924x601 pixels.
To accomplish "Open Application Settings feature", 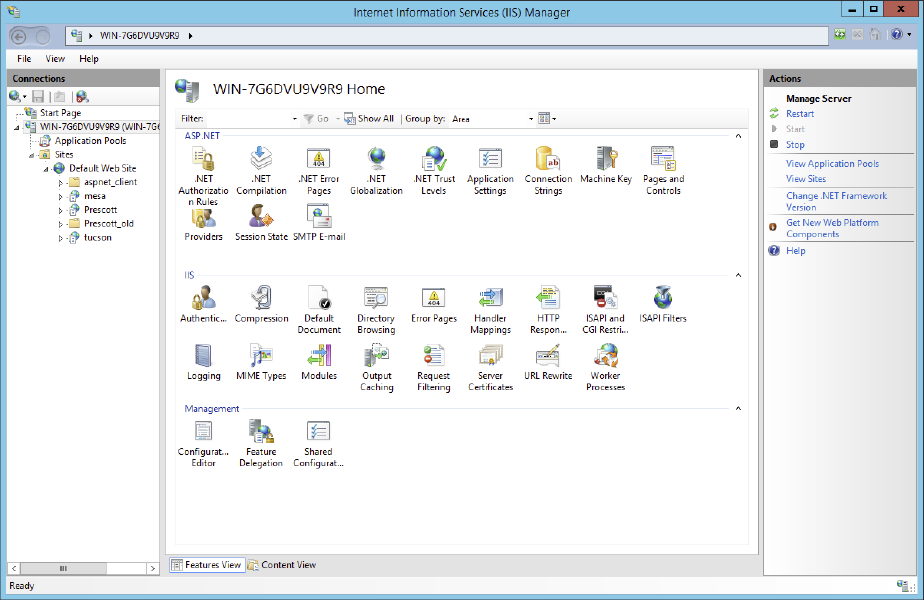I will pyautogui.click(x=490, y=171).
